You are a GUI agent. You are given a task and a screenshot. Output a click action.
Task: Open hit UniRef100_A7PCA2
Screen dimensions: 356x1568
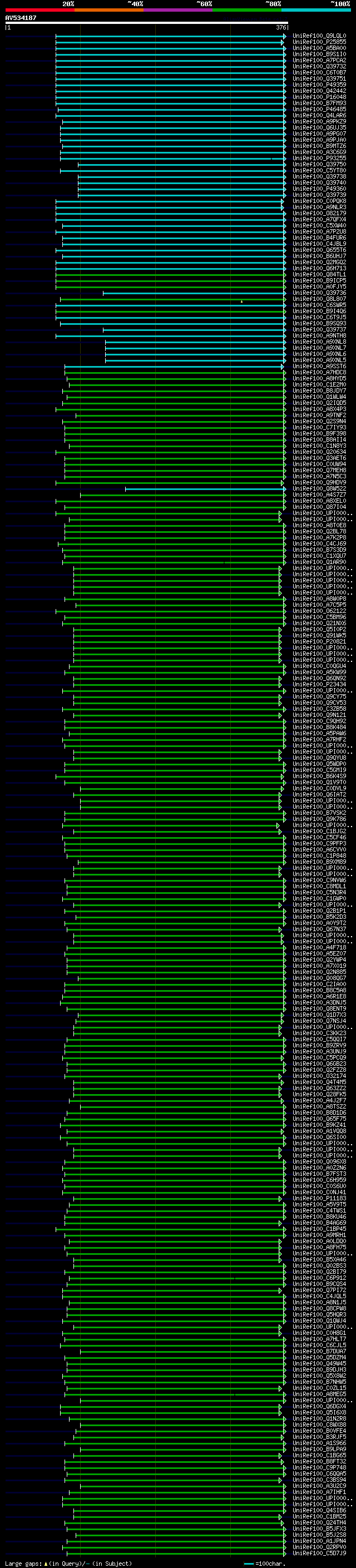(x=319, y=60)
